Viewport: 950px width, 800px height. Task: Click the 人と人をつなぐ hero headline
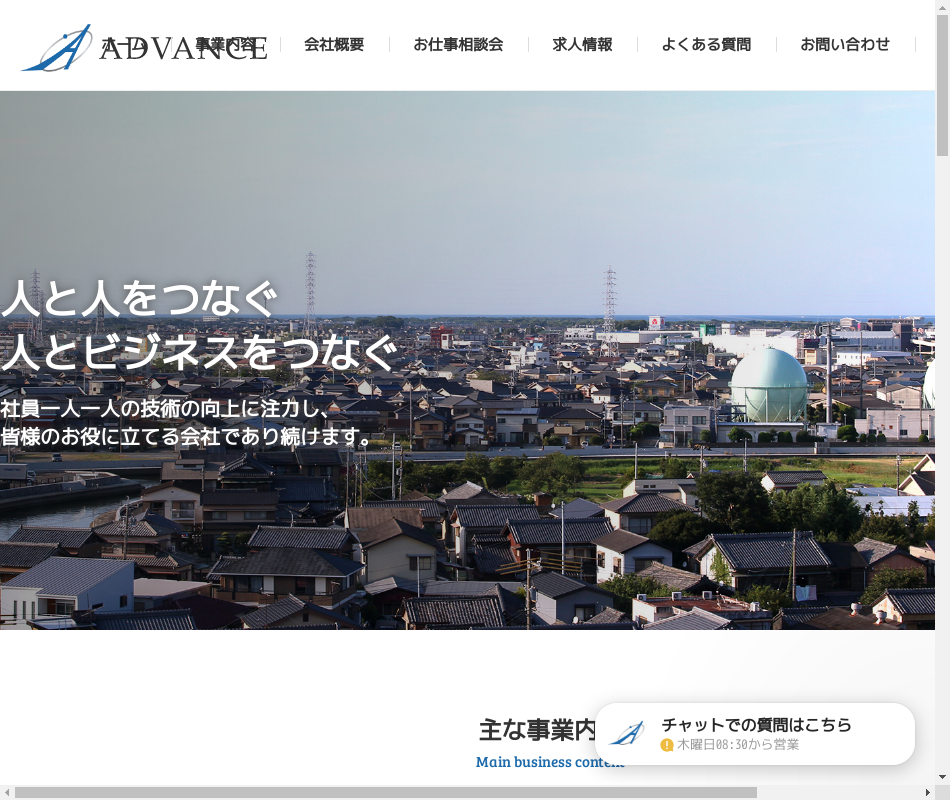click(138, 299)
